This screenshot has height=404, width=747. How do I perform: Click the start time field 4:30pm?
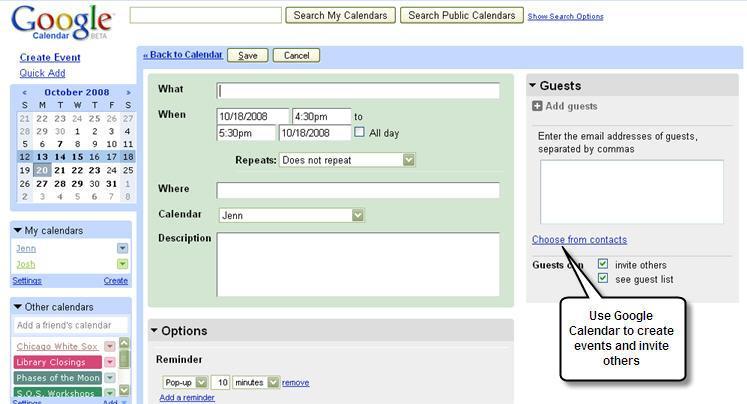click(x=322, y=116)
